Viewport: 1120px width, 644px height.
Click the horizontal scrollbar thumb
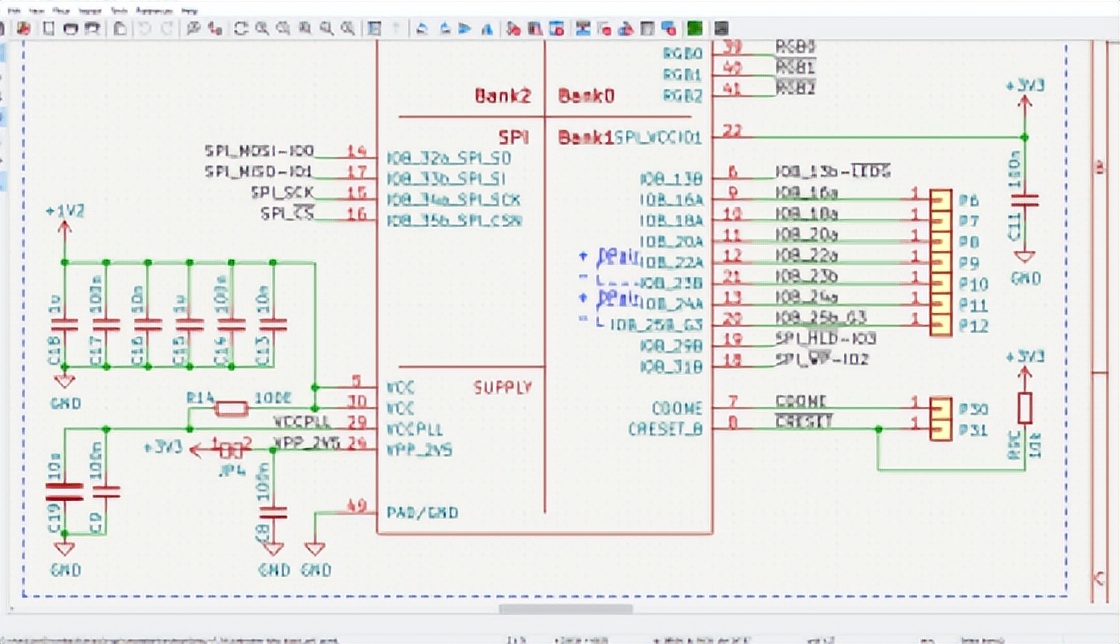[x=565, y=609]
